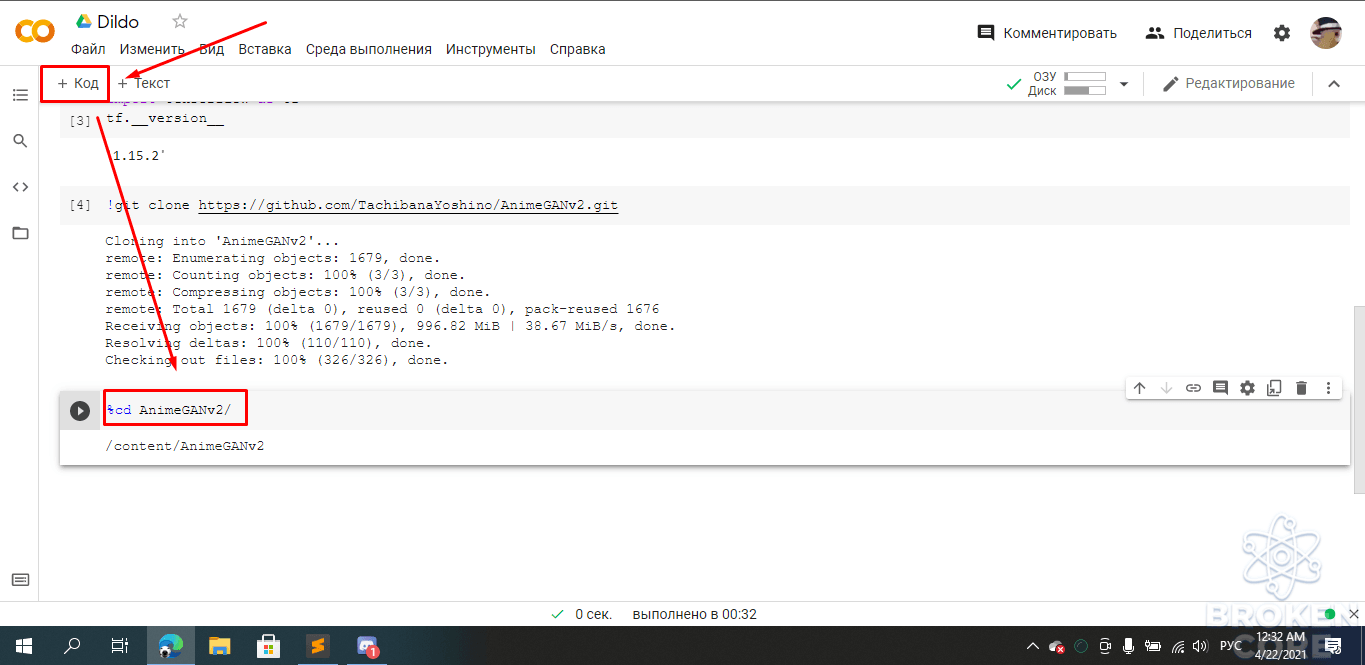This screenshot has height=665, width=1365.
Task: Mirror the cell in a tab
Action: (1274, 388)
